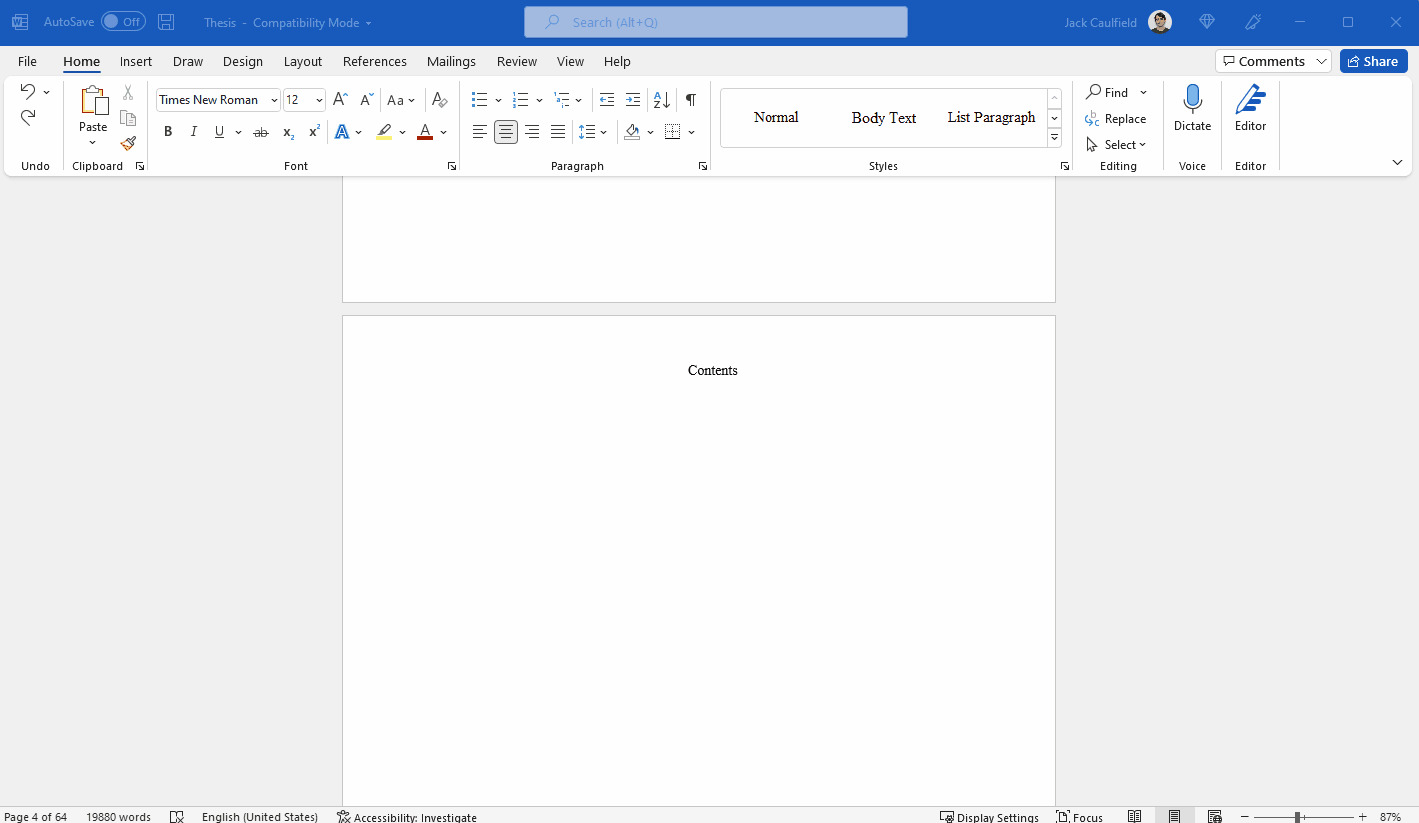Center align the paragraph
1419x823 pixels.
click(506, 131)
